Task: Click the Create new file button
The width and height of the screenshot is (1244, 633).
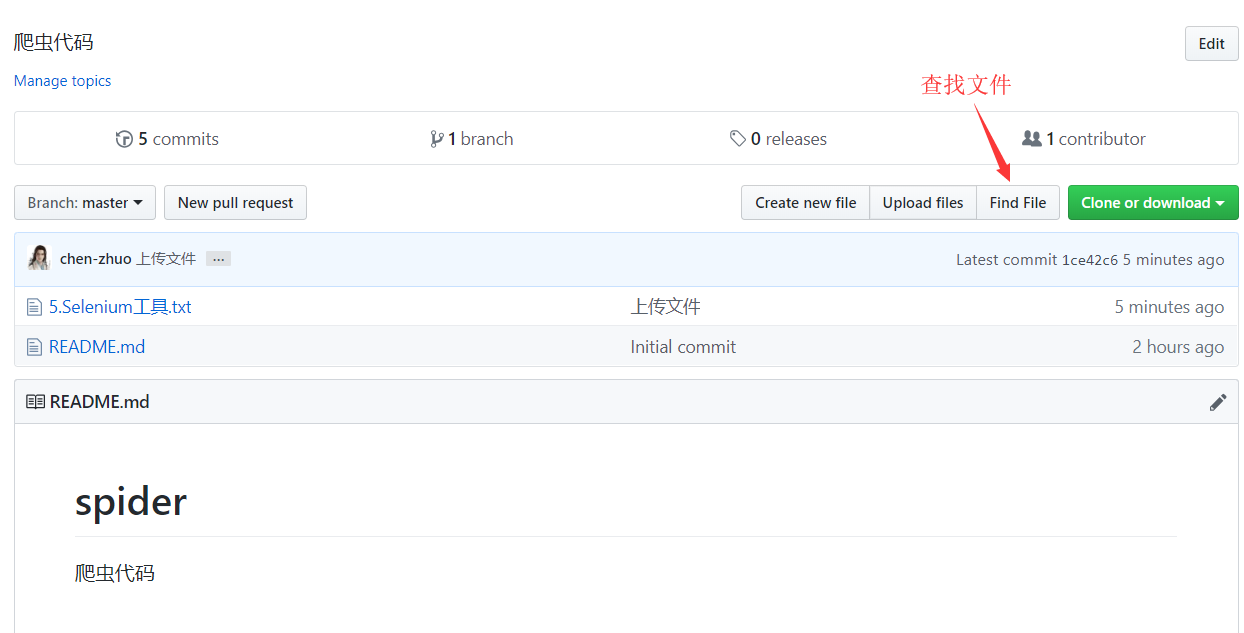Action: [x=805, y=203]
